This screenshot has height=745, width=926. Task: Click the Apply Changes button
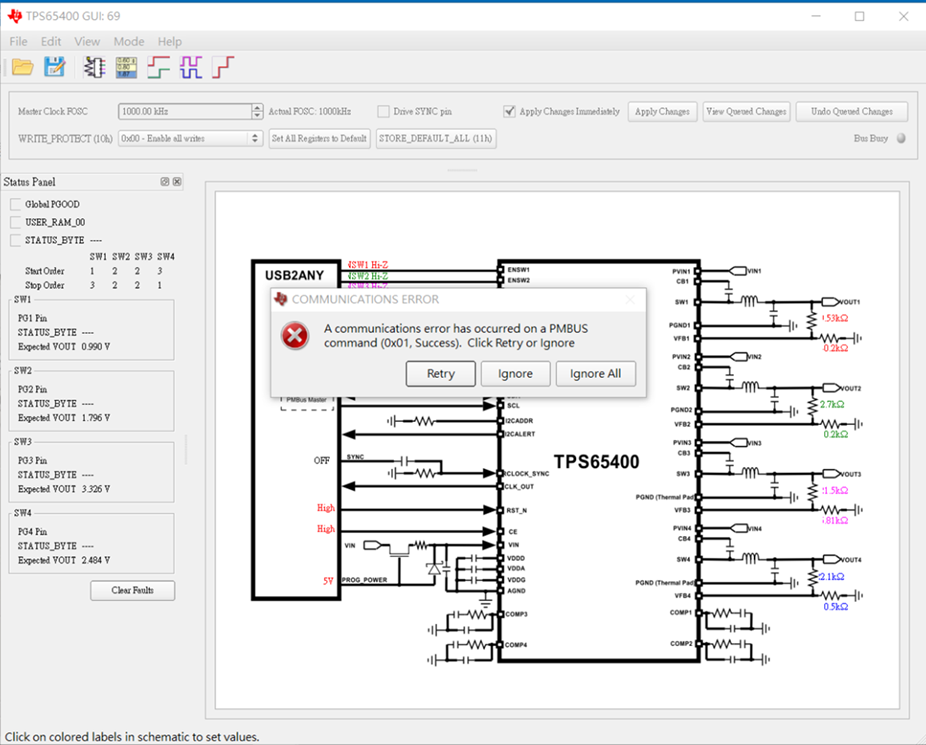(x=662, y=112)
